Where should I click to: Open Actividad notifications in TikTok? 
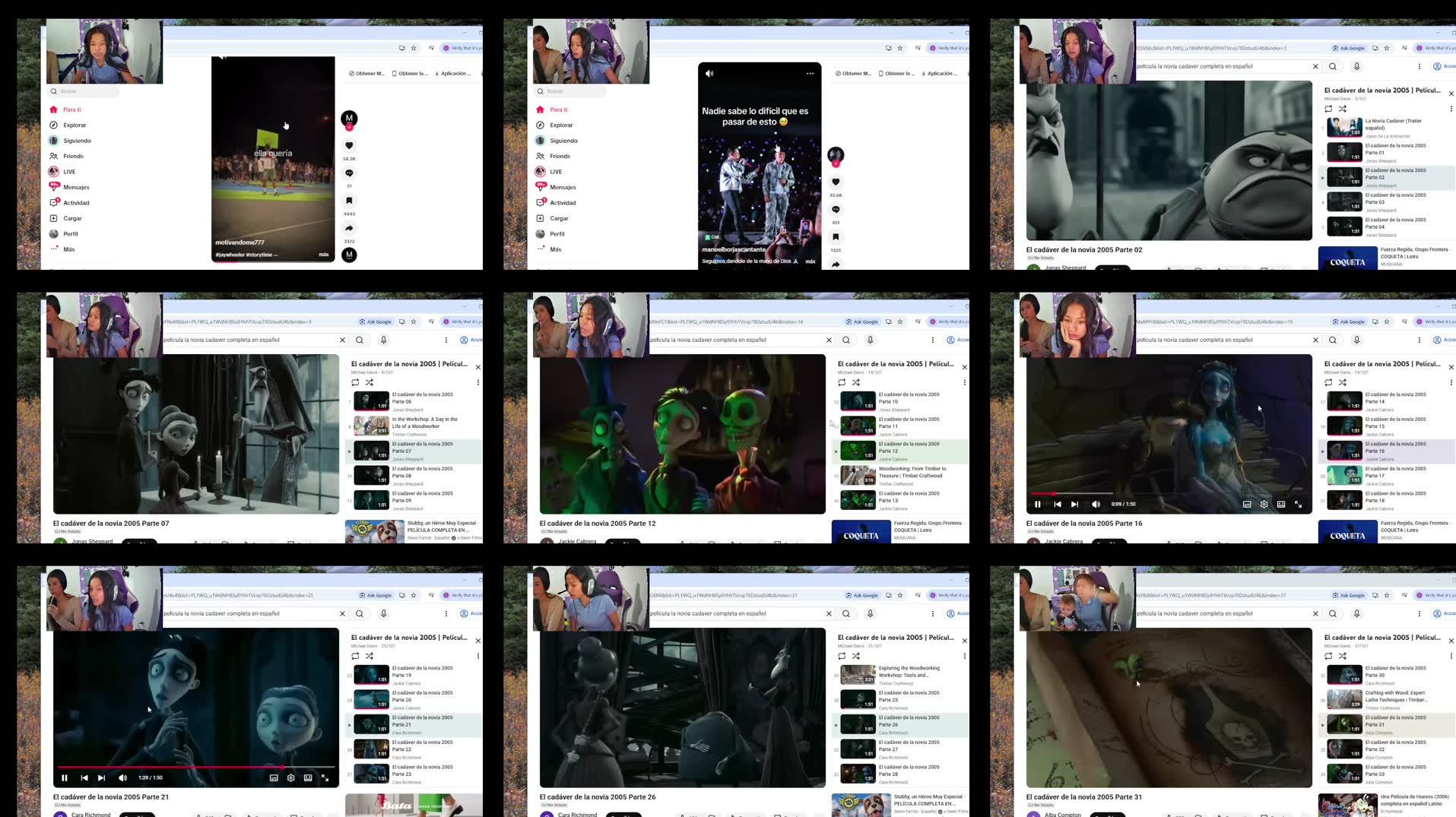tap(53, 202)
